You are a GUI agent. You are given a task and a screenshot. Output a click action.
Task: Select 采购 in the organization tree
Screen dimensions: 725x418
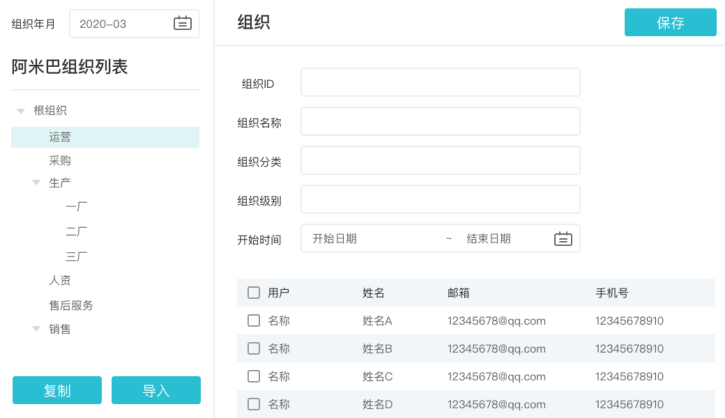click(x=60, y=160)
